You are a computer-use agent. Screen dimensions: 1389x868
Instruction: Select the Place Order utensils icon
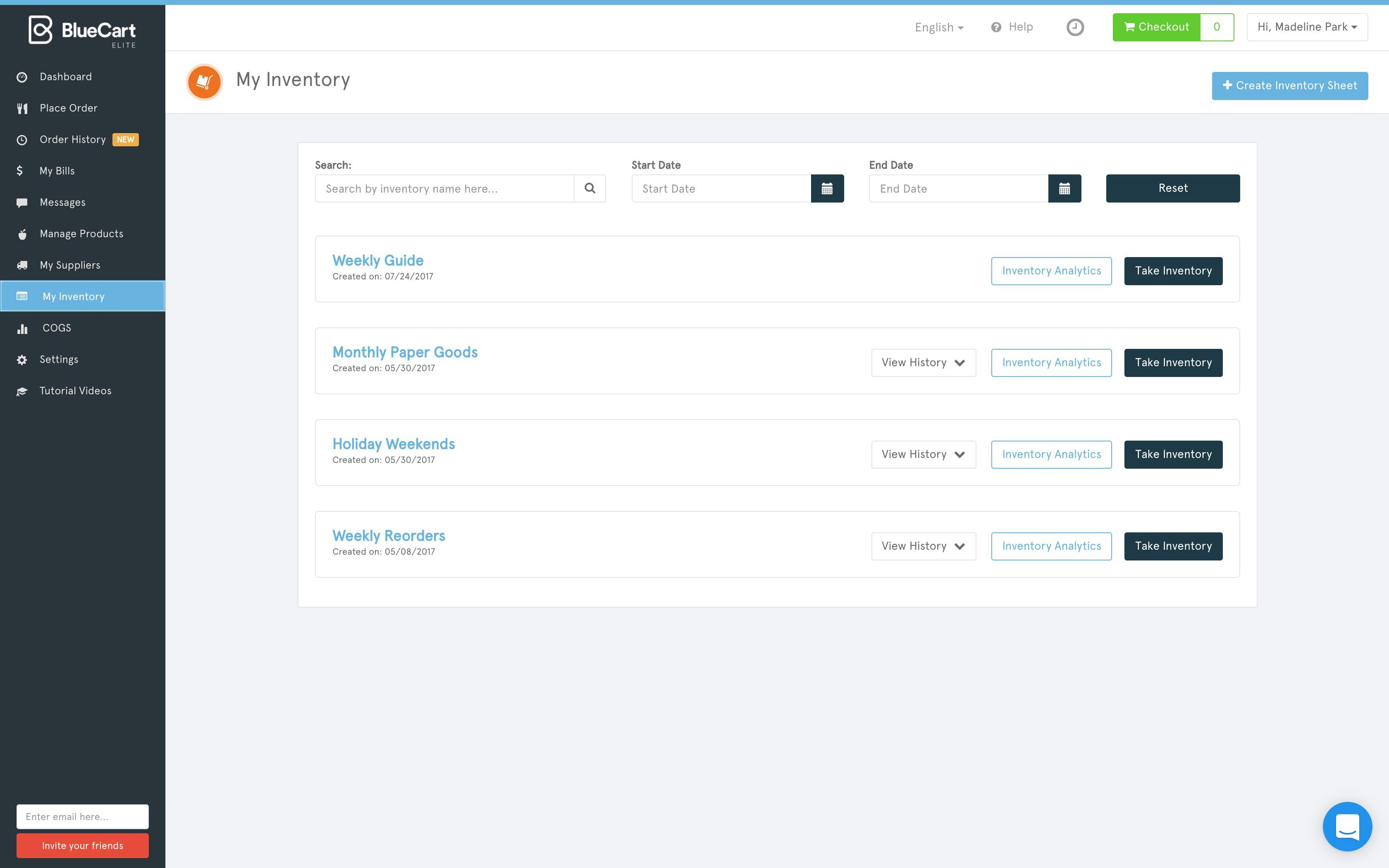pyautogui.click(x=22, y=108)
